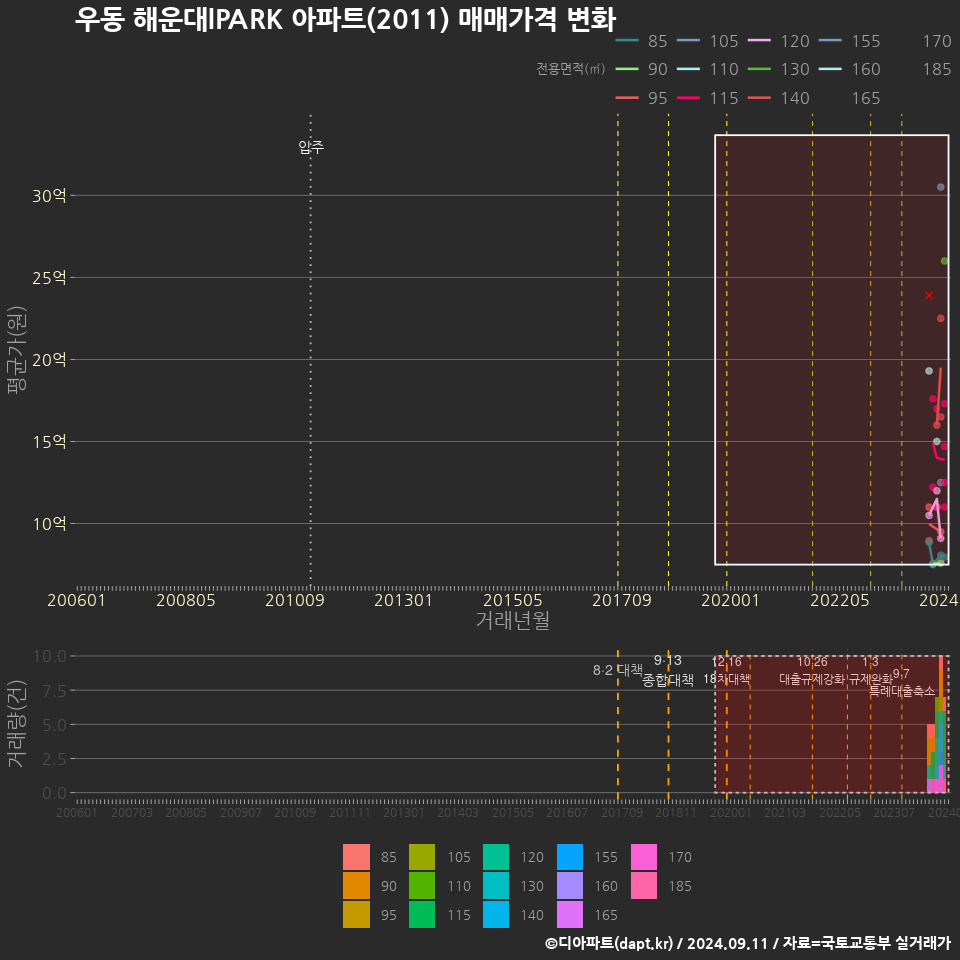Click the '12.16 18차대책' policy annotation

pyautogui.click(x=727, y=670)
